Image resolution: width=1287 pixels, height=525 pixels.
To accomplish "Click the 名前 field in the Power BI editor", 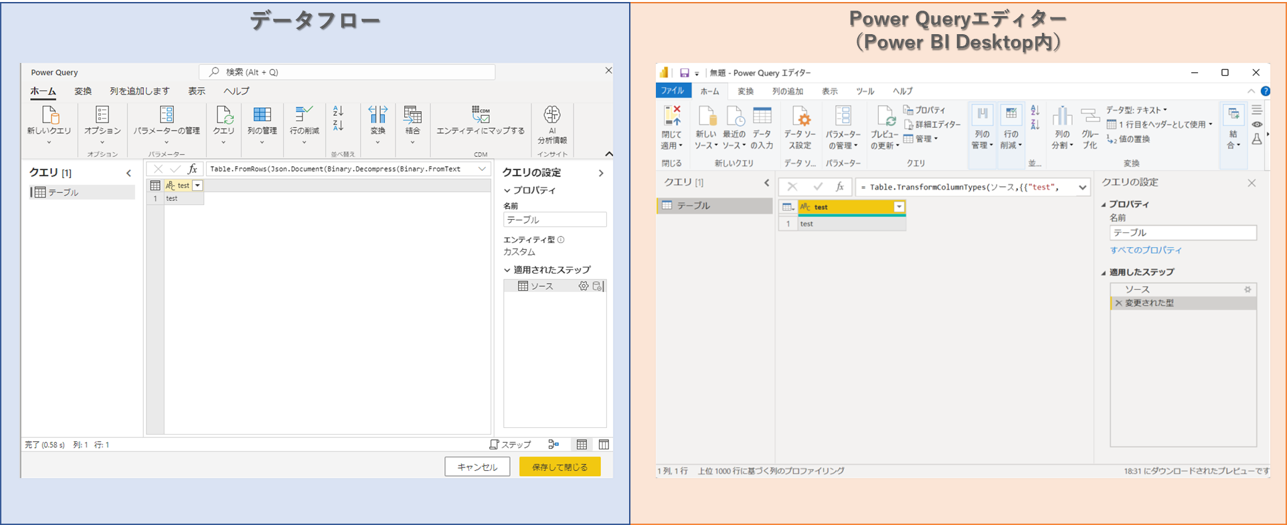I will (1183, 232).
